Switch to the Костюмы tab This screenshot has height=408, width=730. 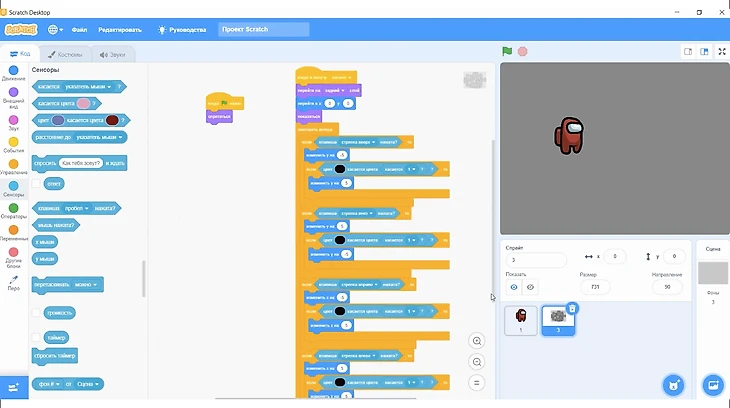(x=65, y=54)
